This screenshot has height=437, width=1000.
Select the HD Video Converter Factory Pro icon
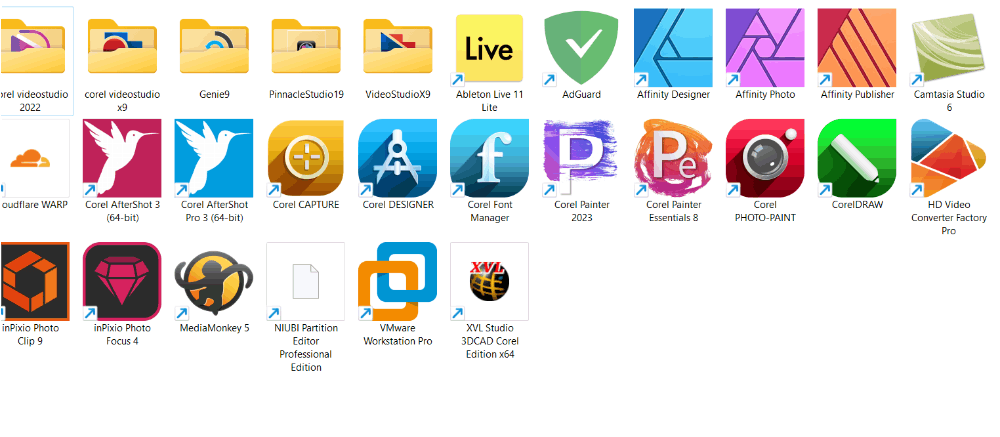point(948,158)
